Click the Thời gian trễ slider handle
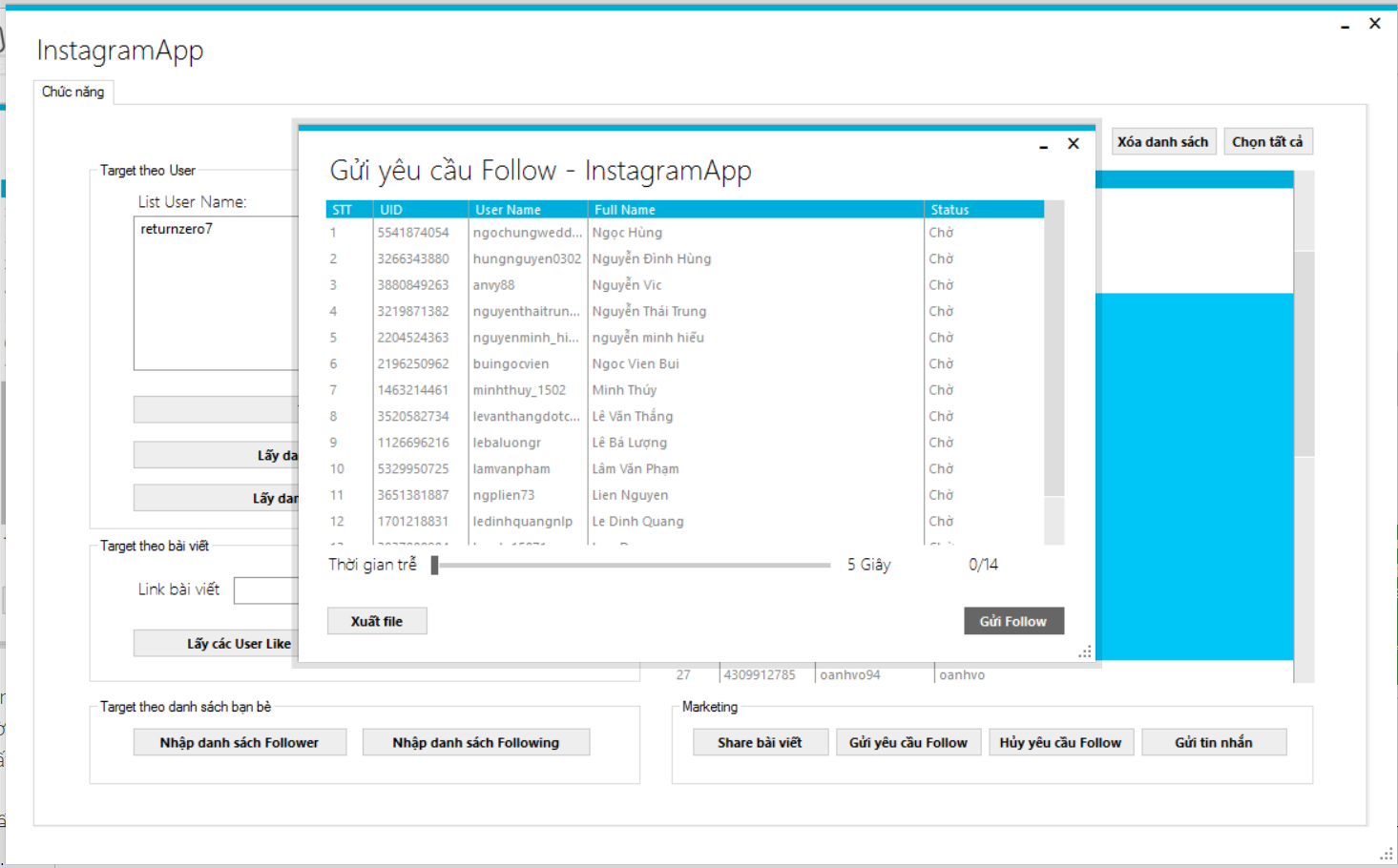This screenshot has height=868, width=1398. click(434, 565)
